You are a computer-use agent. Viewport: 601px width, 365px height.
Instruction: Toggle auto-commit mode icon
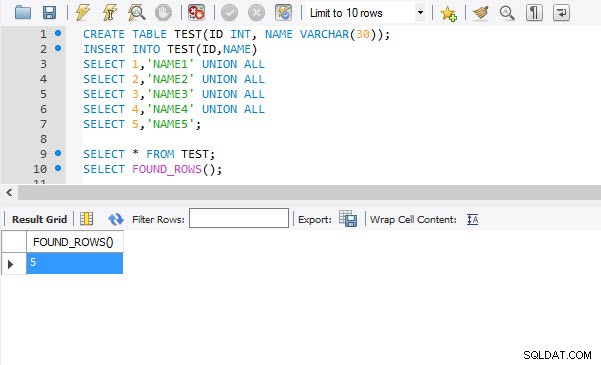(x=284, y=13)
